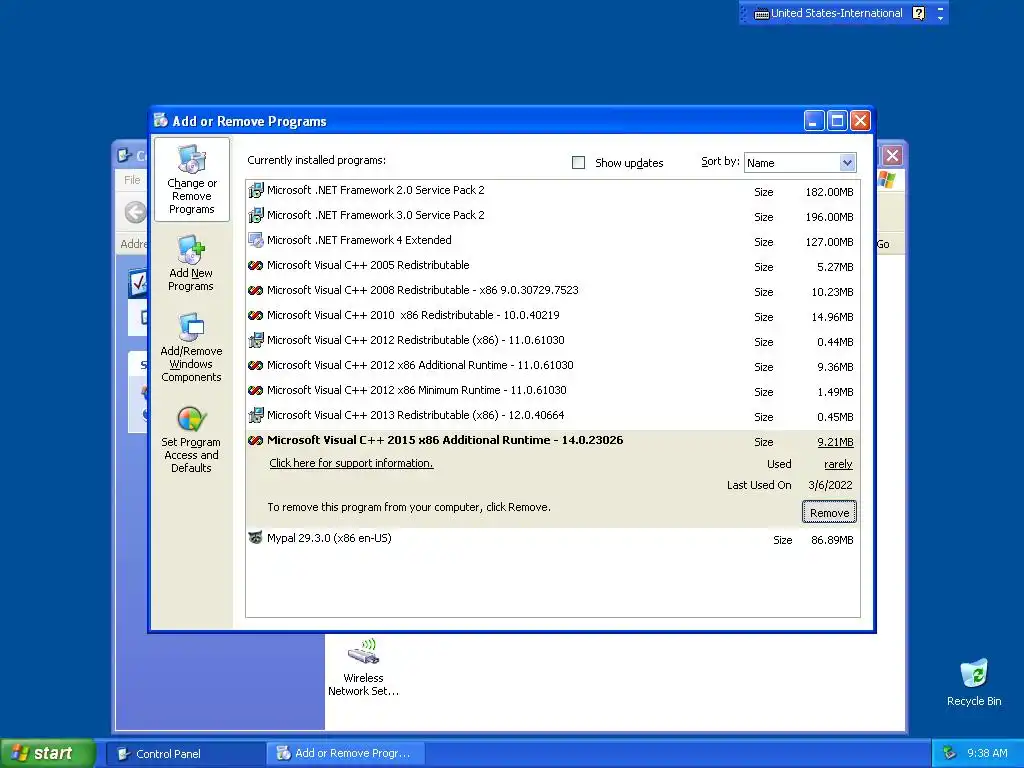Switch to Control Panel taskbar button
This screenshot has height=768, width=1024.
pos(186,754)
